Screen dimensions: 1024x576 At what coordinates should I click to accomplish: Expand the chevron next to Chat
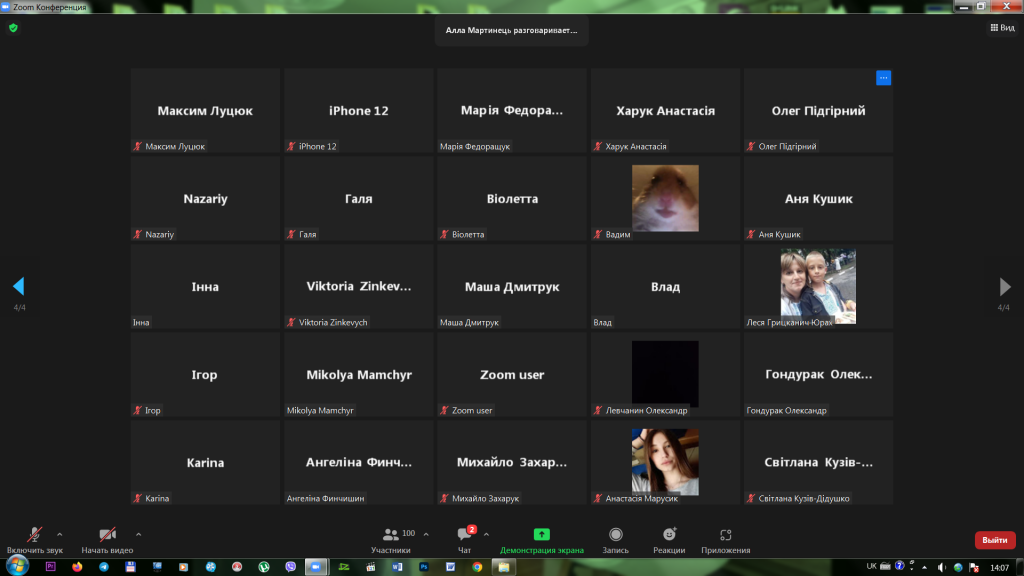487,534
